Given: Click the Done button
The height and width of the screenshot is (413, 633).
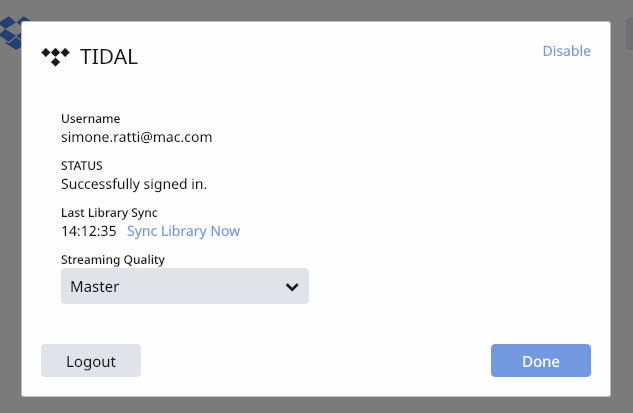Looking at the screenshot, I should pyautogui.click(x=541, y=361).
